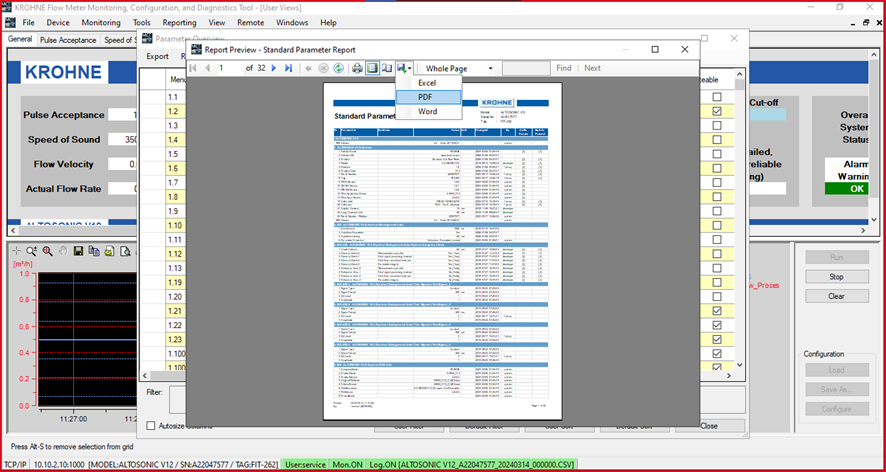Image resolution: width=886 pixels, height=472 pixels.
Task: Uncheck the checkbox in row 1.22
Action: pos(716,325)
